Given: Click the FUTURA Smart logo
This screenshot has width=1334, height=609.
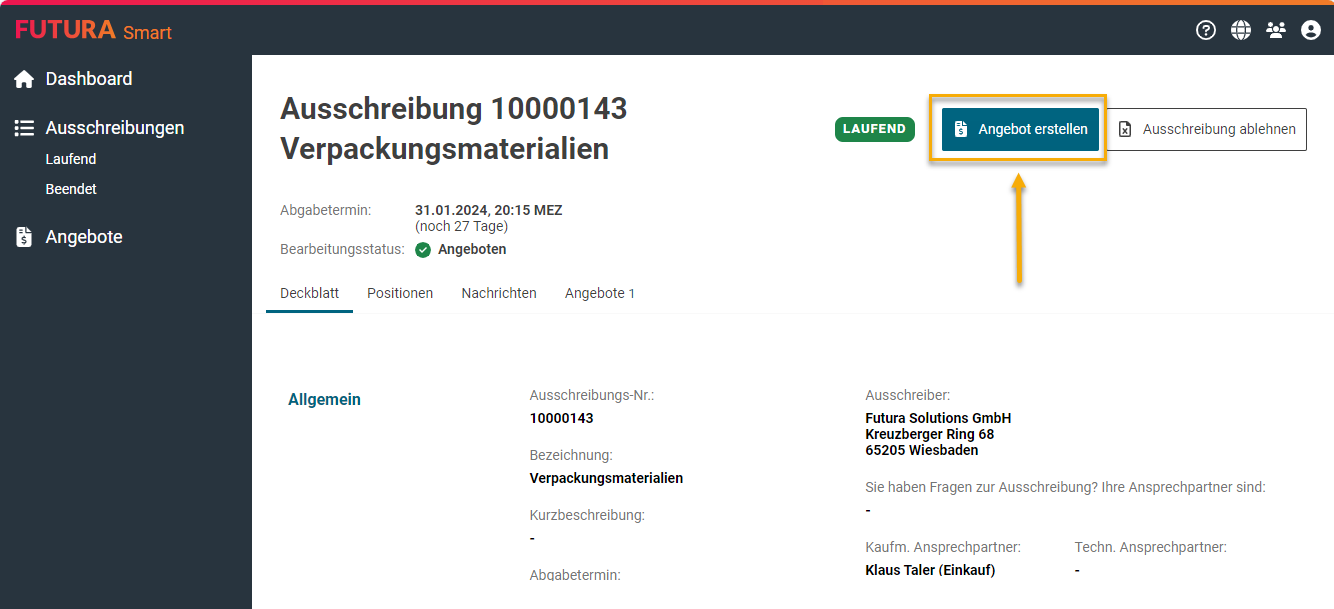Looking at the screenshot, I should [93, 30].
